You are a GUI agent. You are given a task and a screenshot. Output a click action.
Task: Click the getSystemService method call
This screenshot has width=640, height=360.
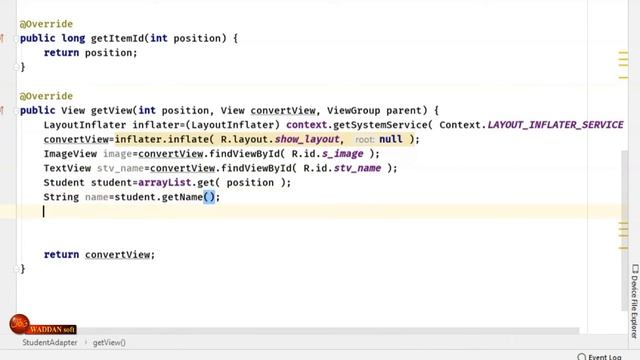point(380,125)
